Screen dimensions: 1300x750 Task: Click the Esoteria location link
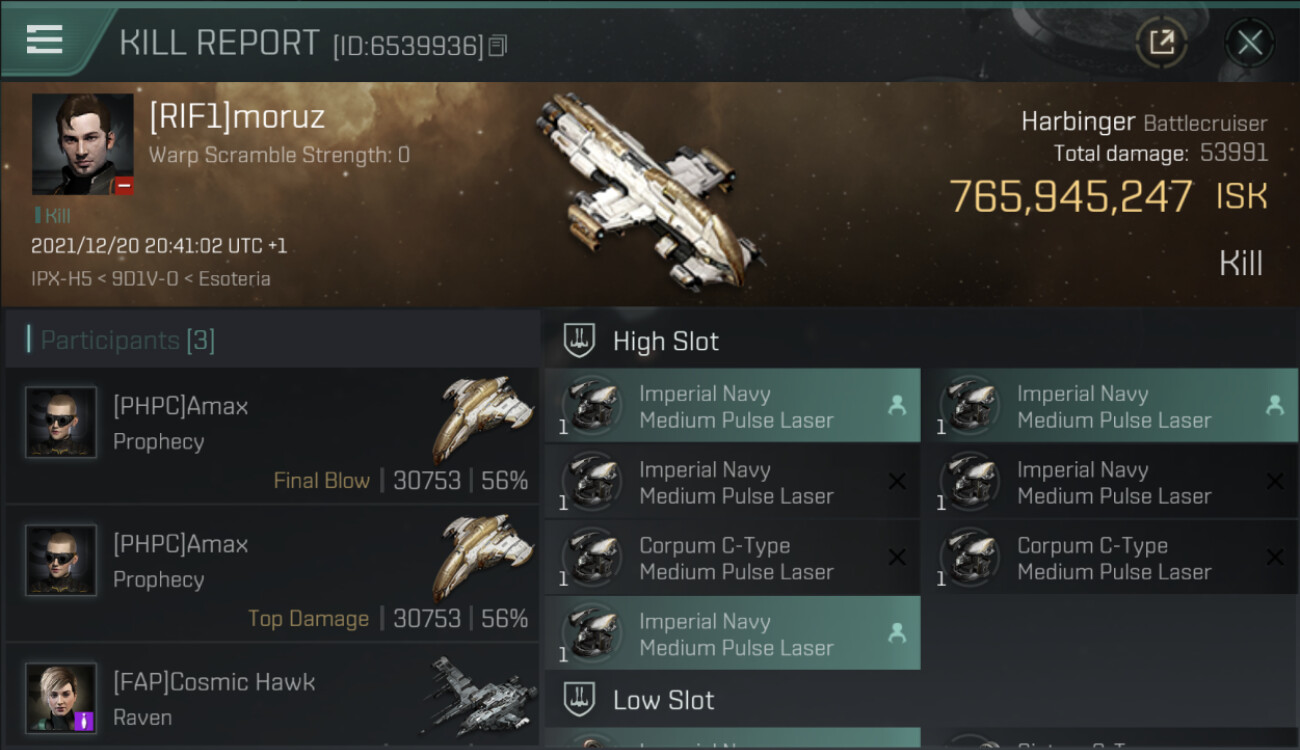point(235,279)
